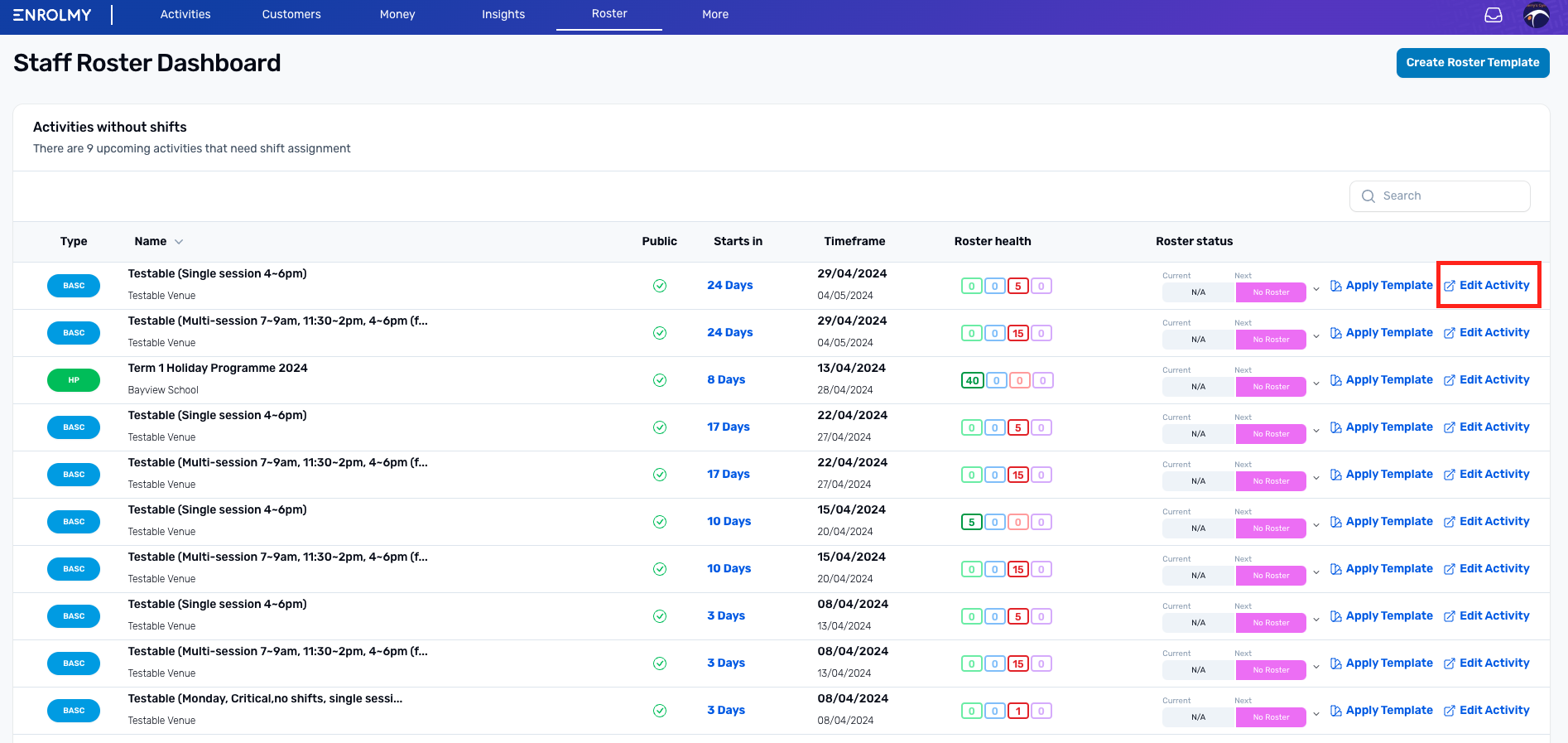The width and height of the screenshot is (1568, 743).
Task: Click N/A current status for Term 1 Holiday Programme
Action: pyautogui.click(x=1198, y=387)
